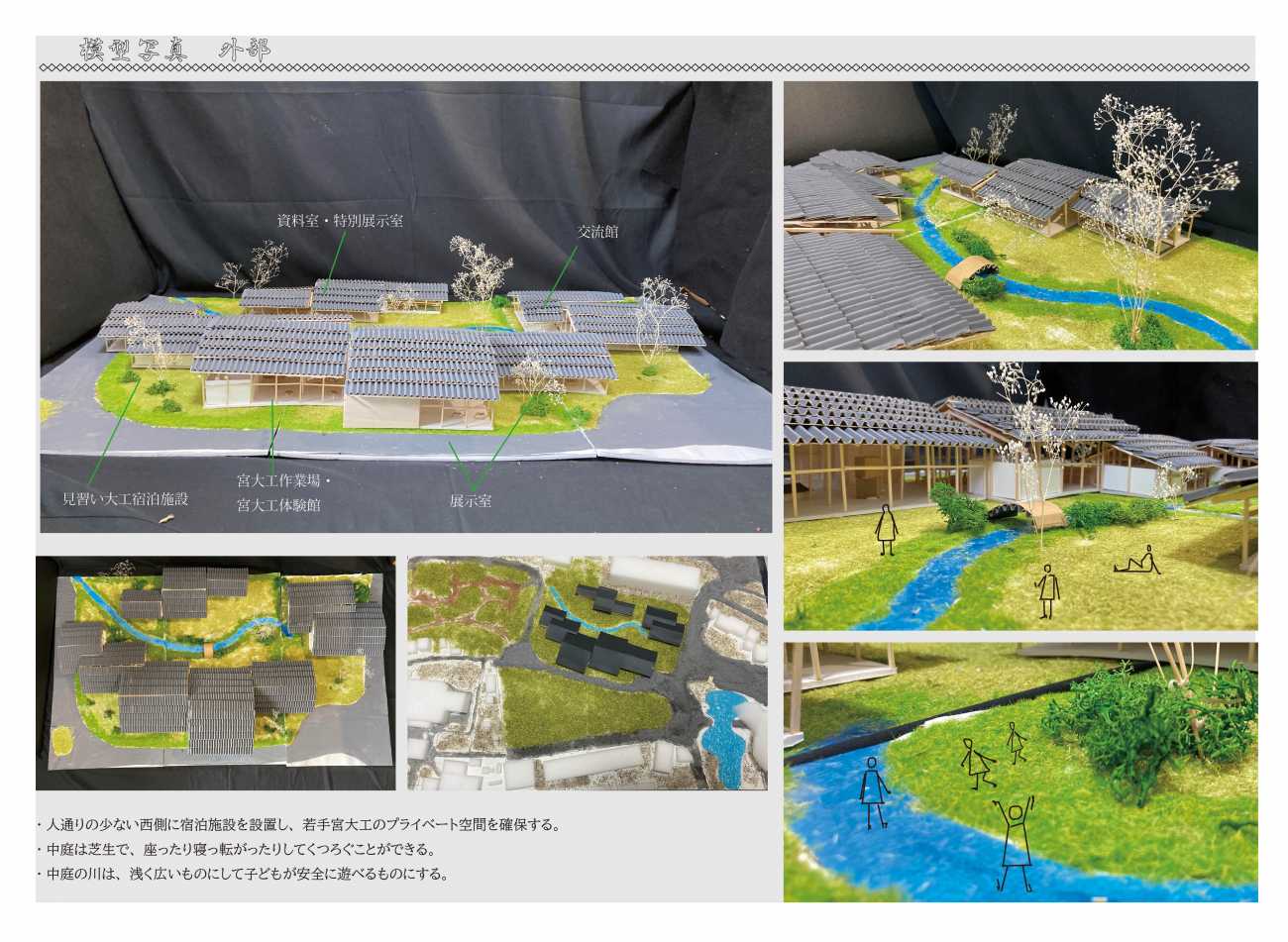
Task: Open bottom-right photo of children by stream
Action: coord(1020,772)
